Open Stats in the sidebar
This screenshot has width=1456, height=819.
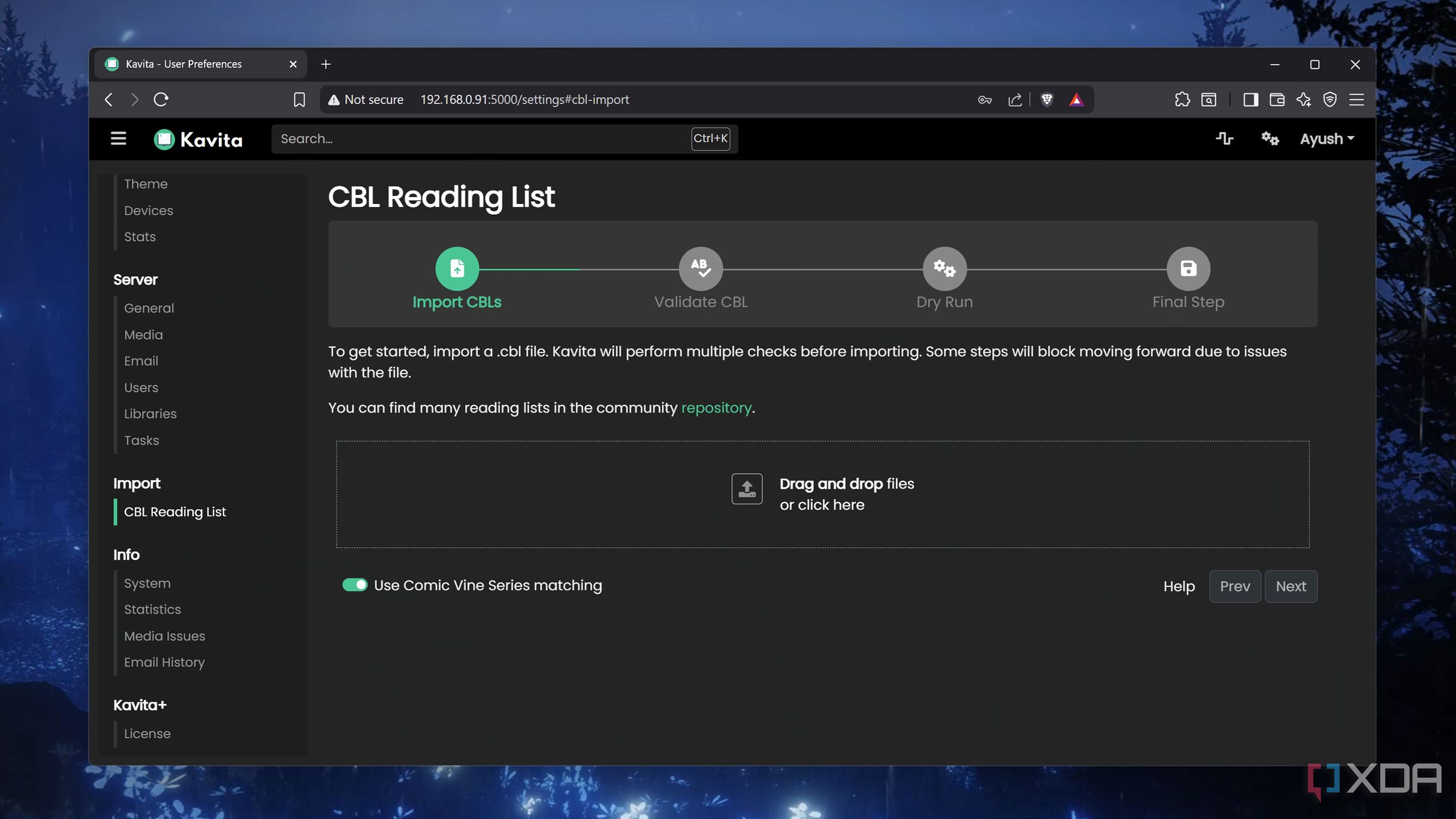tap(140, 237)
